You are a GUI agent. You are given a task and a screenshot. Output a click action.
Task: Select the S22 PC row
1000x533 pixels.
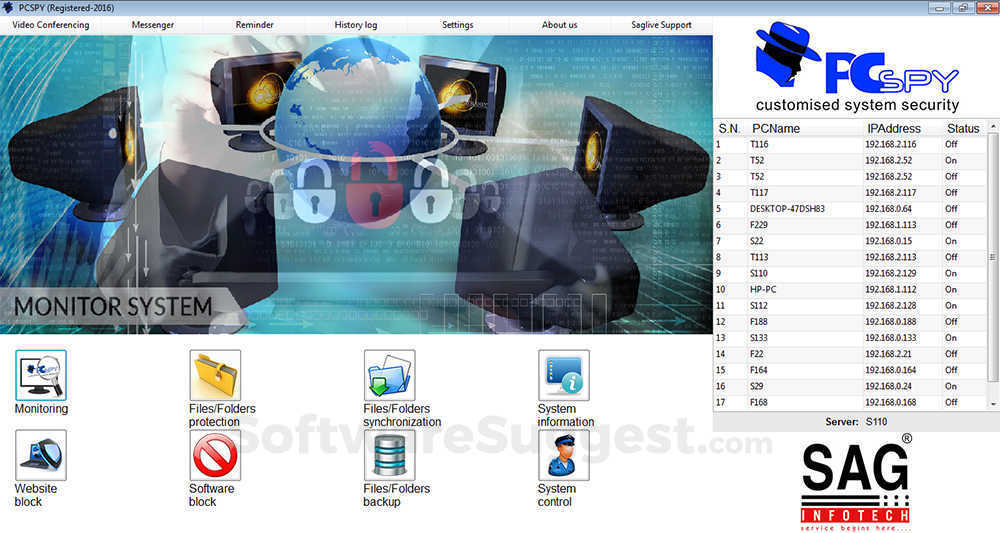[x=850, y=241]
